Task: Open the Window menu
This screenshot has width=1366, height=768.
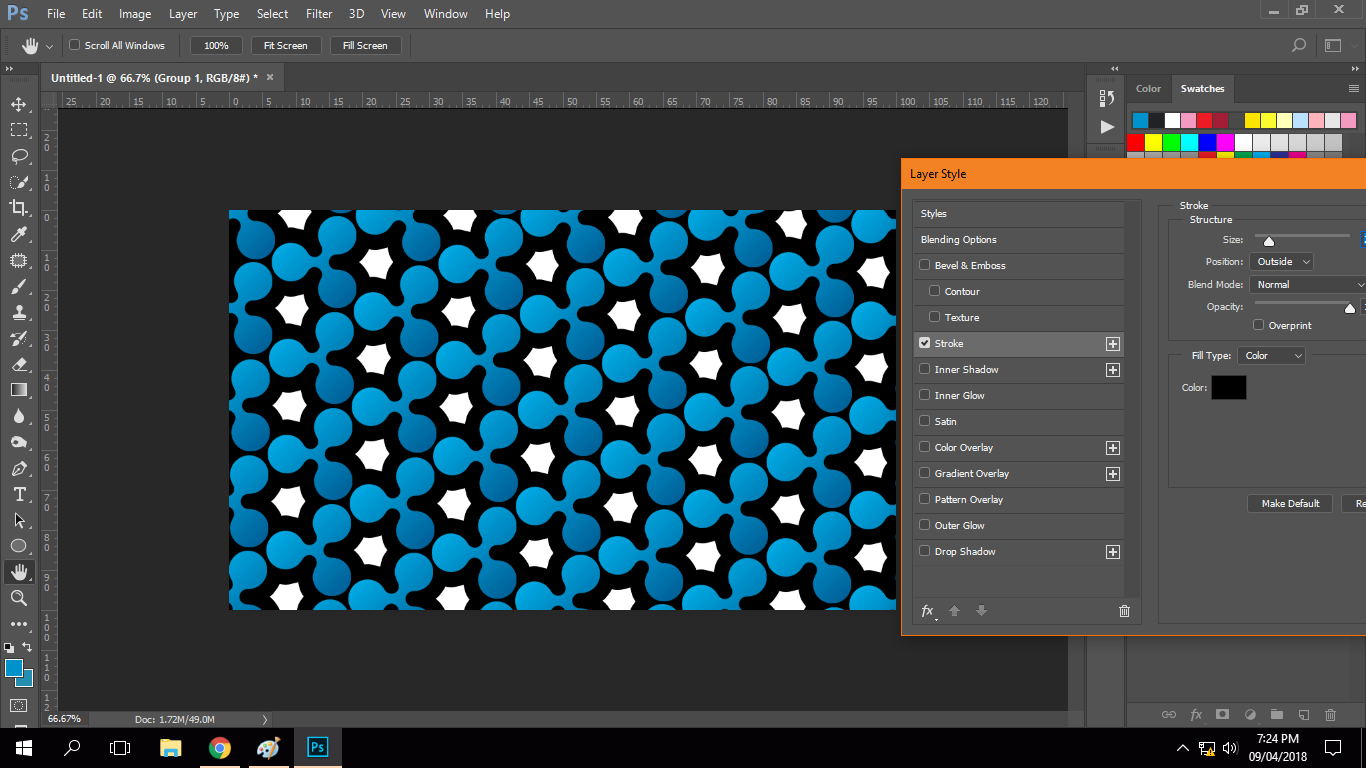Action: click(446, 14)
